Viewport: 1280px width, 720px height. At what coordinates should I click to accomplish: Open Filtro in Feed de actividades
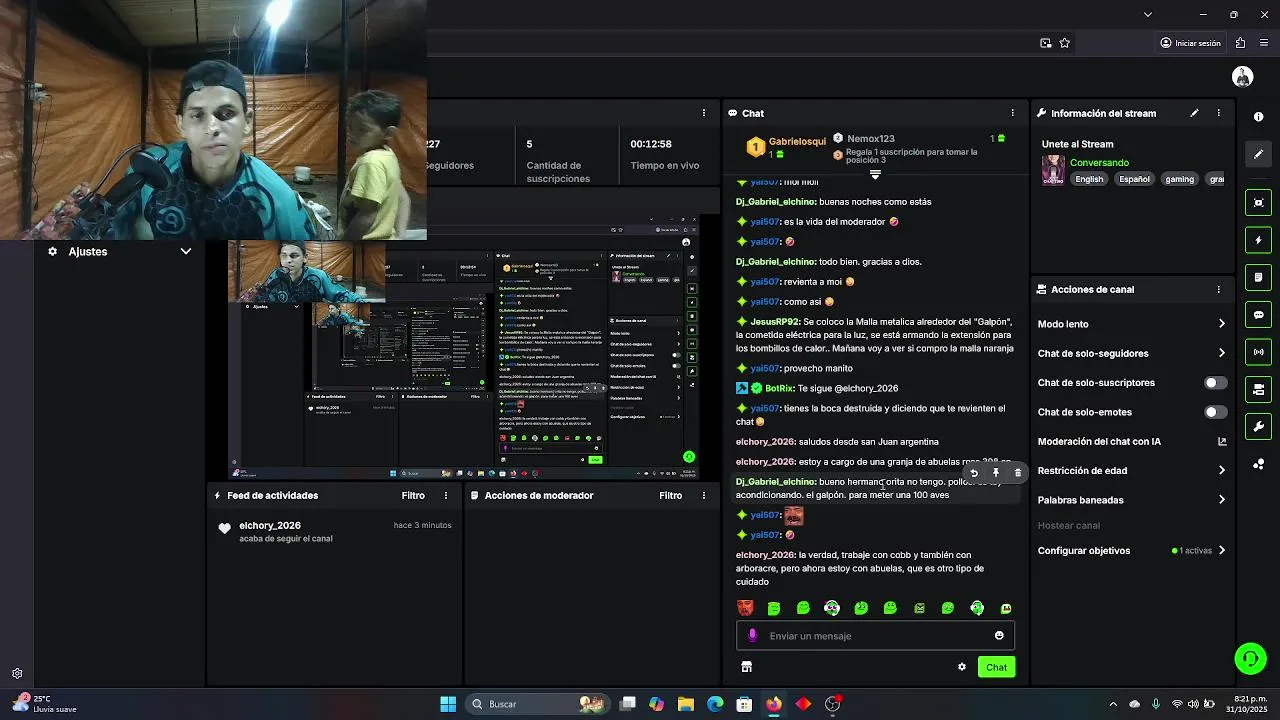[413, 495]
